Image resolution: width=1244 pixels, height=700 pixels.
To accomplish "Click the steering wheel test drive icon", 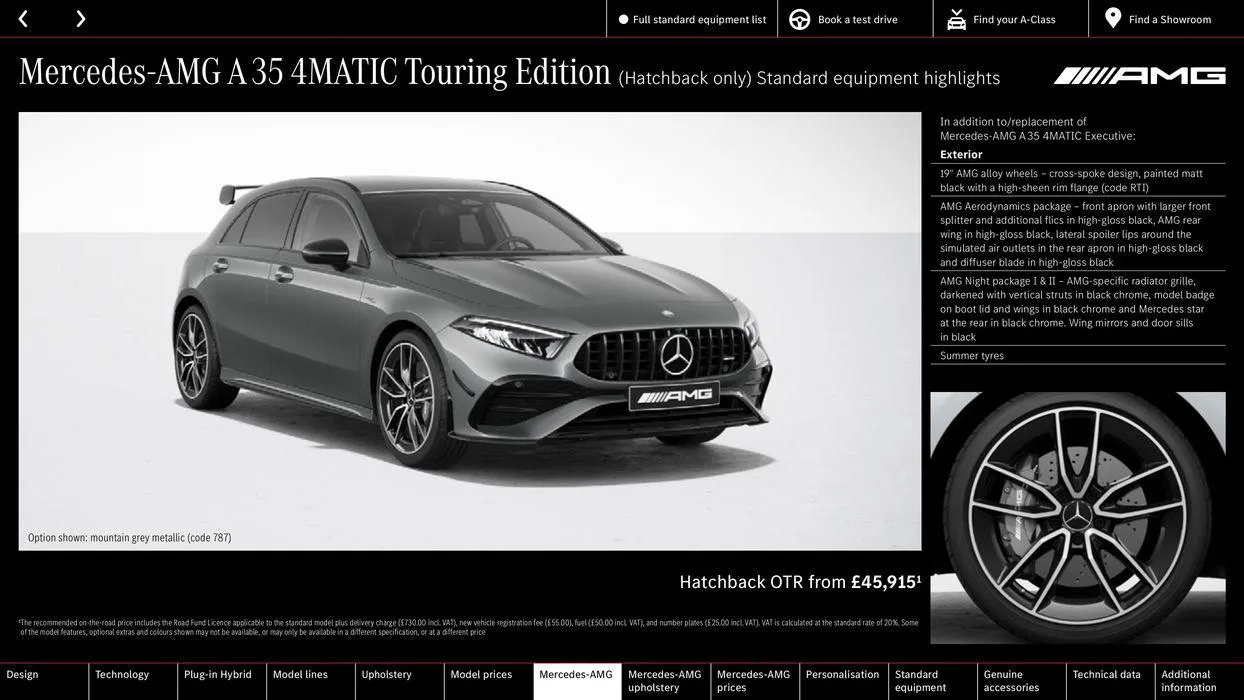I will (800, 19).
